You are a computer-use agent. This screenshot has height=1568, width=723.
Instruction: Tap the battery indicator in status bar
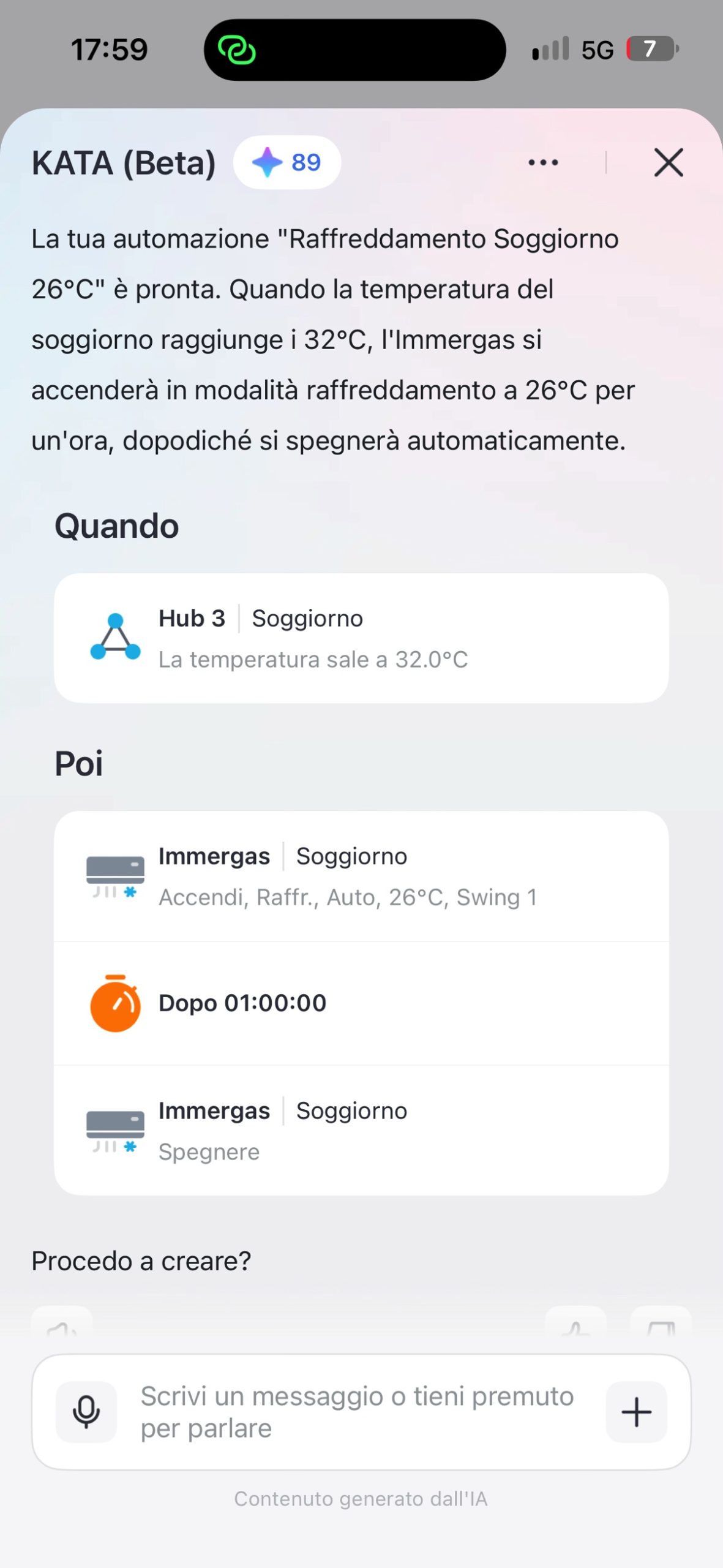tap(652, 49)
